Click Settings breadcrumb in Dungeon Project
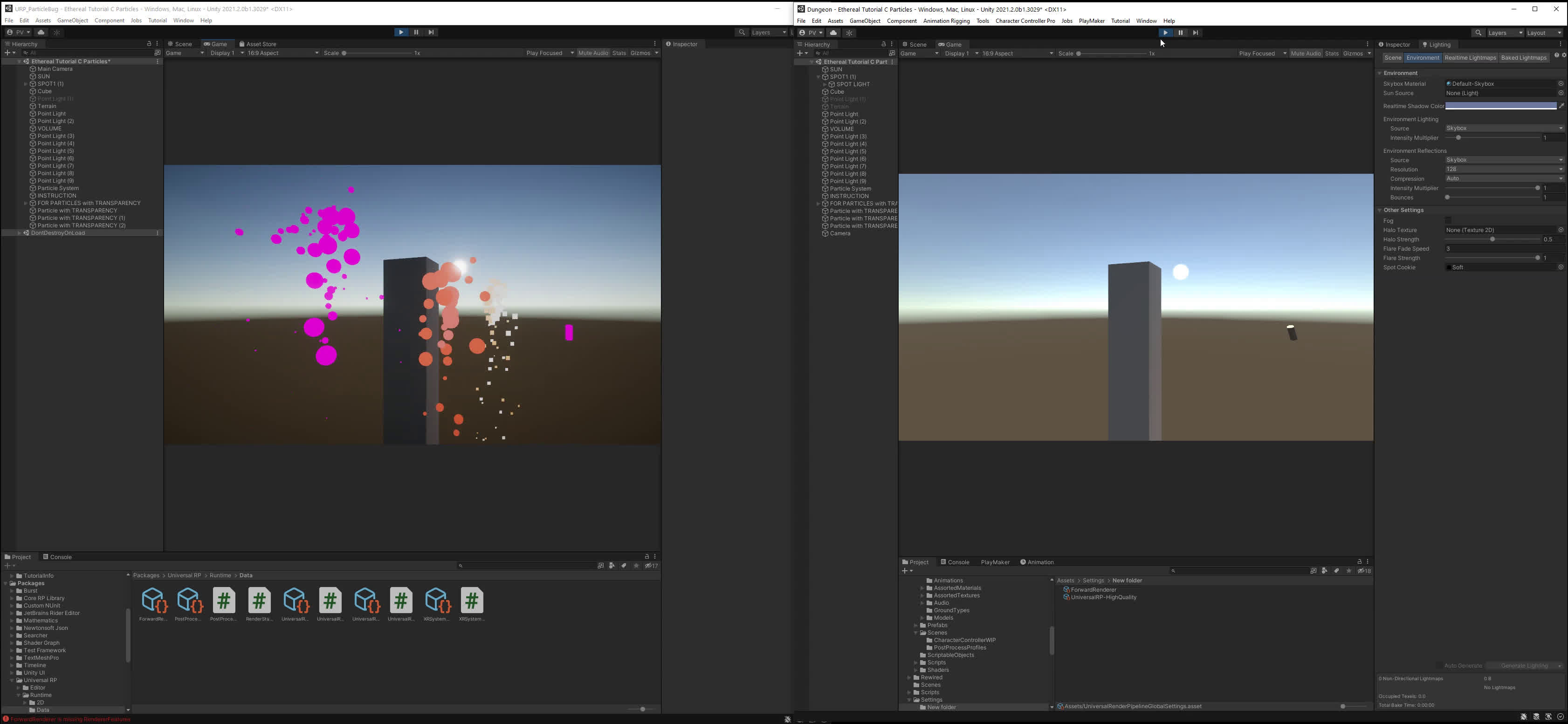The width and height of the screenshot is (1568, 724). click(x=1093, y=581)
